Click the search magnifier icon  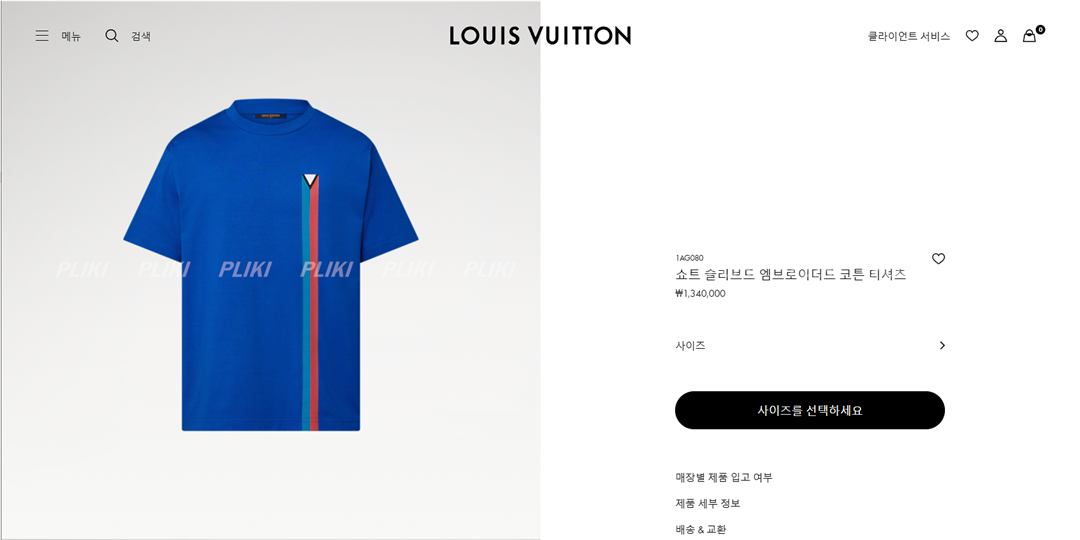coord(112,36)
